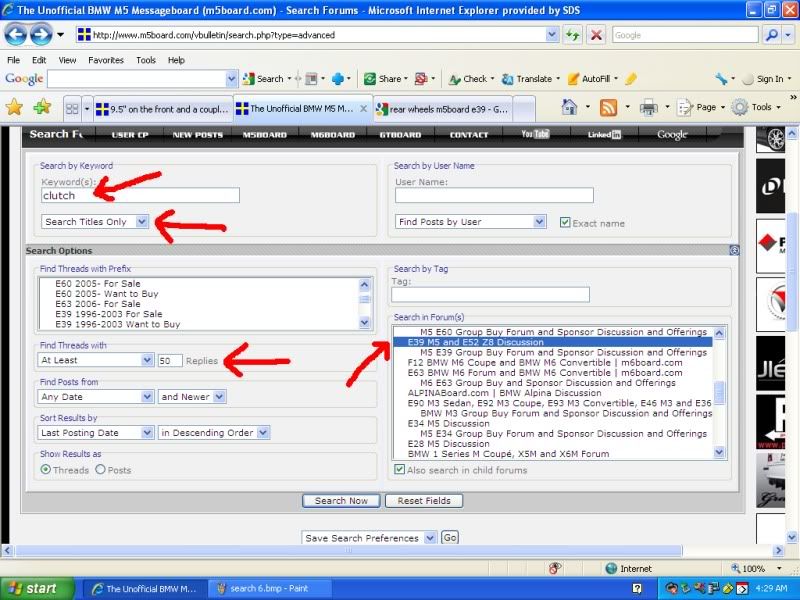Open the Save Search Preferences dropdown
Screen dimensions: 800x600
coord(369,538)
